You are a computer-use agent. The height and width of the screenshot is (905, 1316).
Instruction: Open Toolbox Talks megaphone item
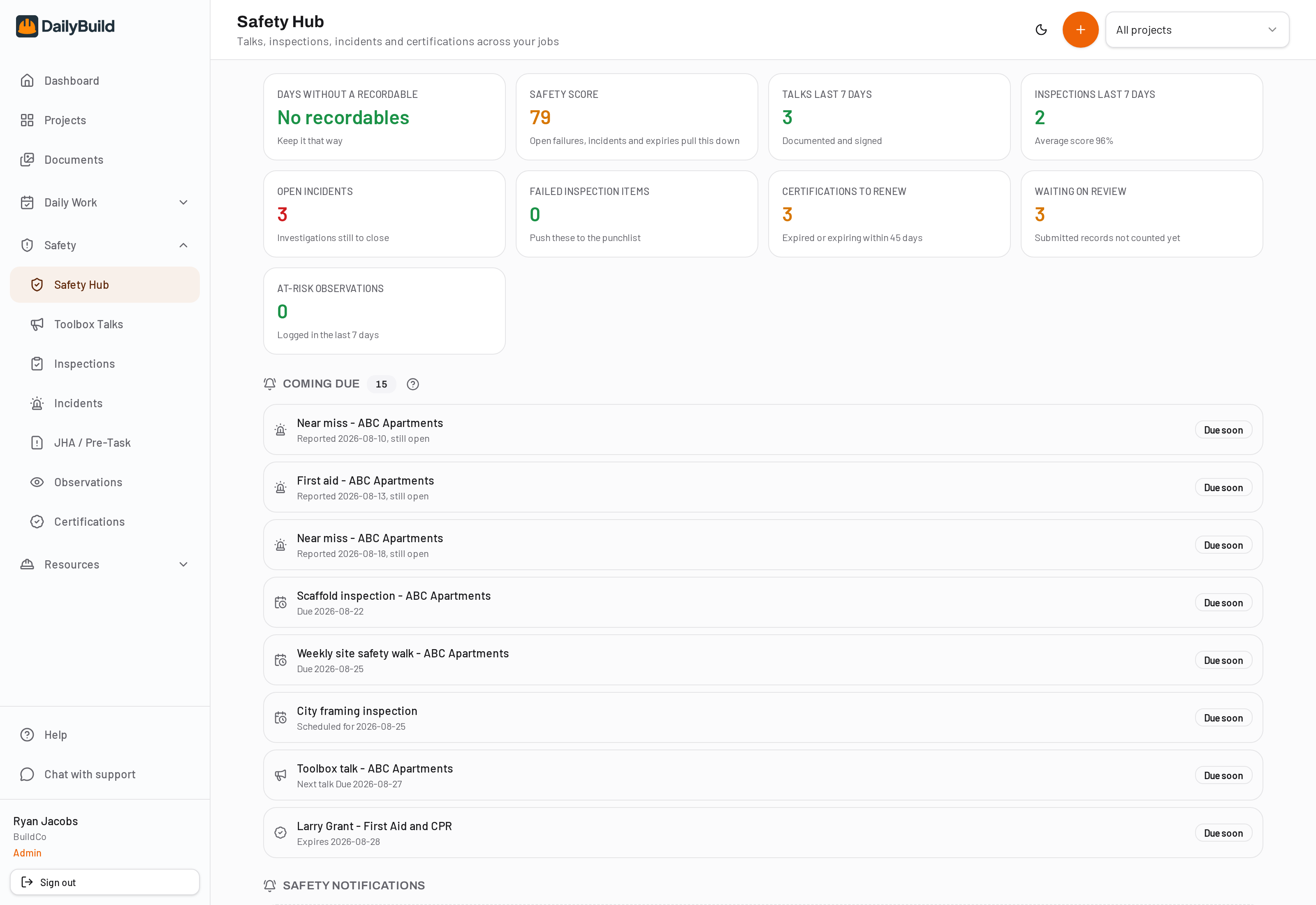click(105, 324)
